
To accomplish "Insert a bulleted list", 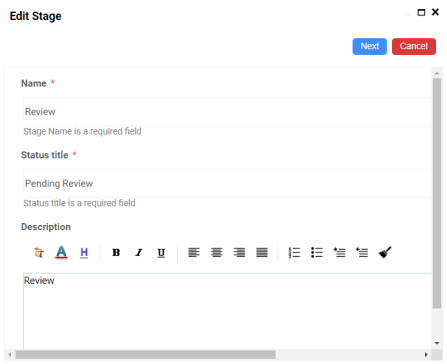I will tap(317, 253).
